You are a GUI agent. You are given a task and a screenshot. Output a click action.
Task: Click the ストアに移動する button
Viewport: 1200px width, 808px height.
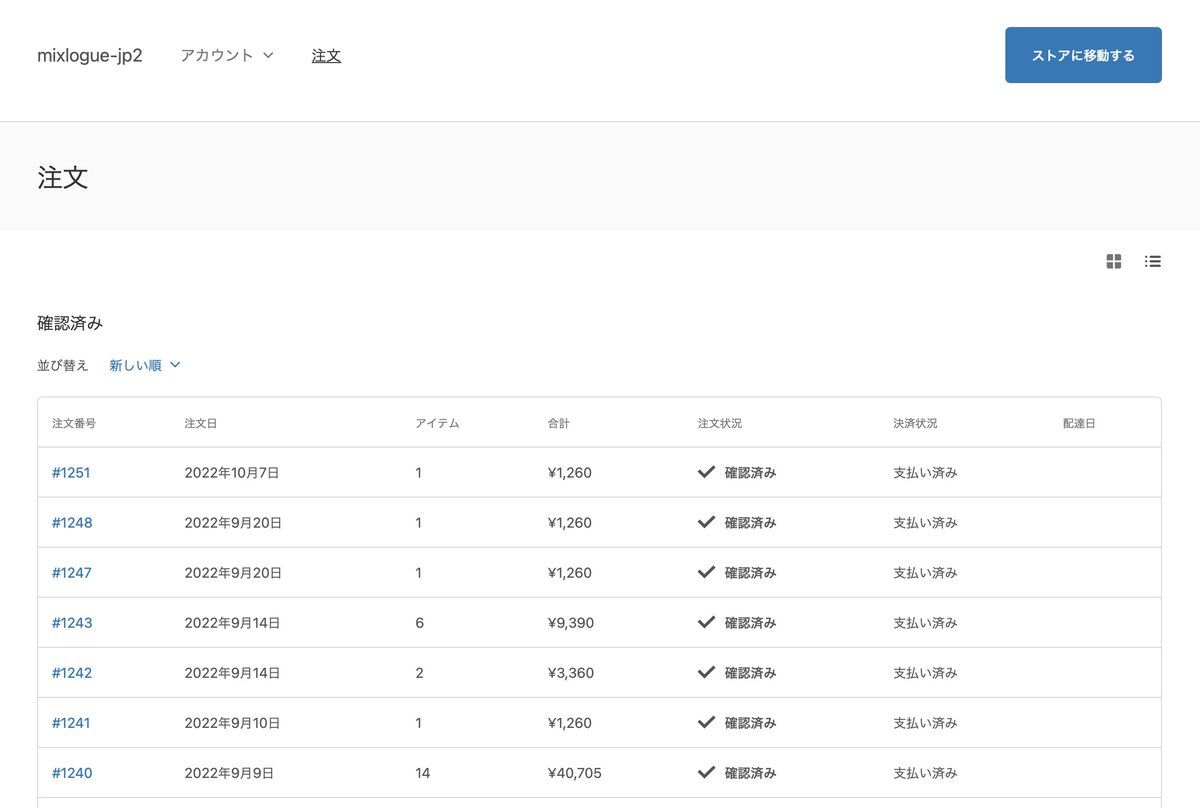pos(1083,55)
